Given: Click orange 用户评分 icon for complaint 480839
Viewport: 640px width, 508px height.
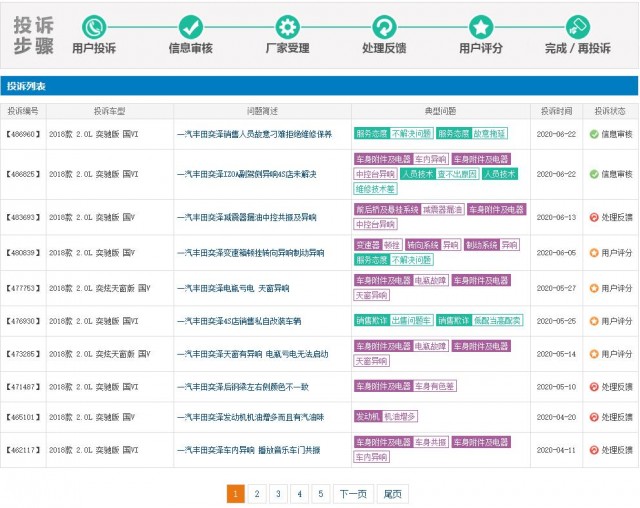Looking at the screenshot, I should [594, 253].
